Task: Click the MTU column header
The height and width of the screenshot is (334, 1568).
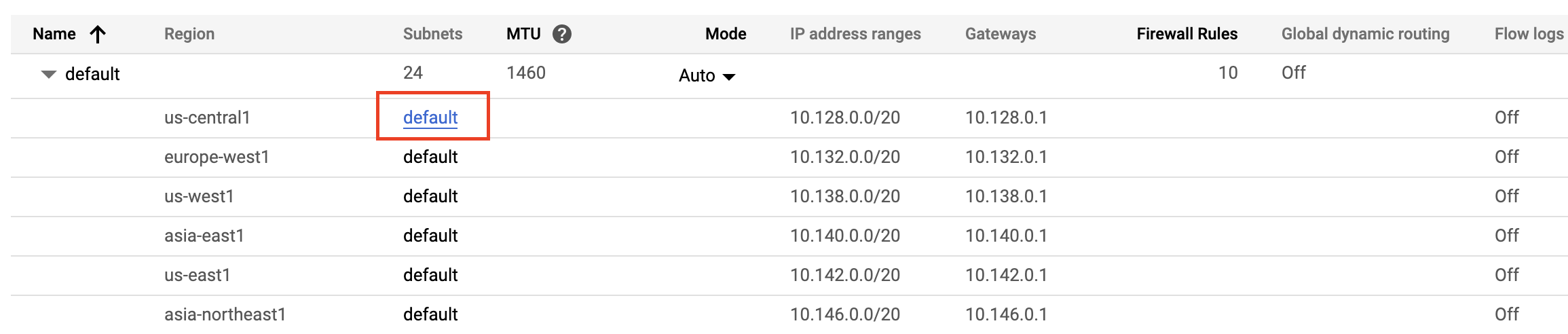Action: (x=523, y=34)
